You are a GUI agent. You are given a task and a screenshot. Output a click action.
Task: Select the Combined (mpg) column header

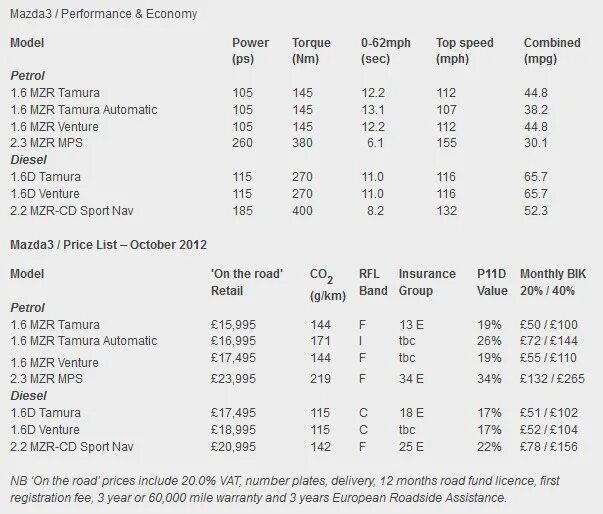coord(552,51)
